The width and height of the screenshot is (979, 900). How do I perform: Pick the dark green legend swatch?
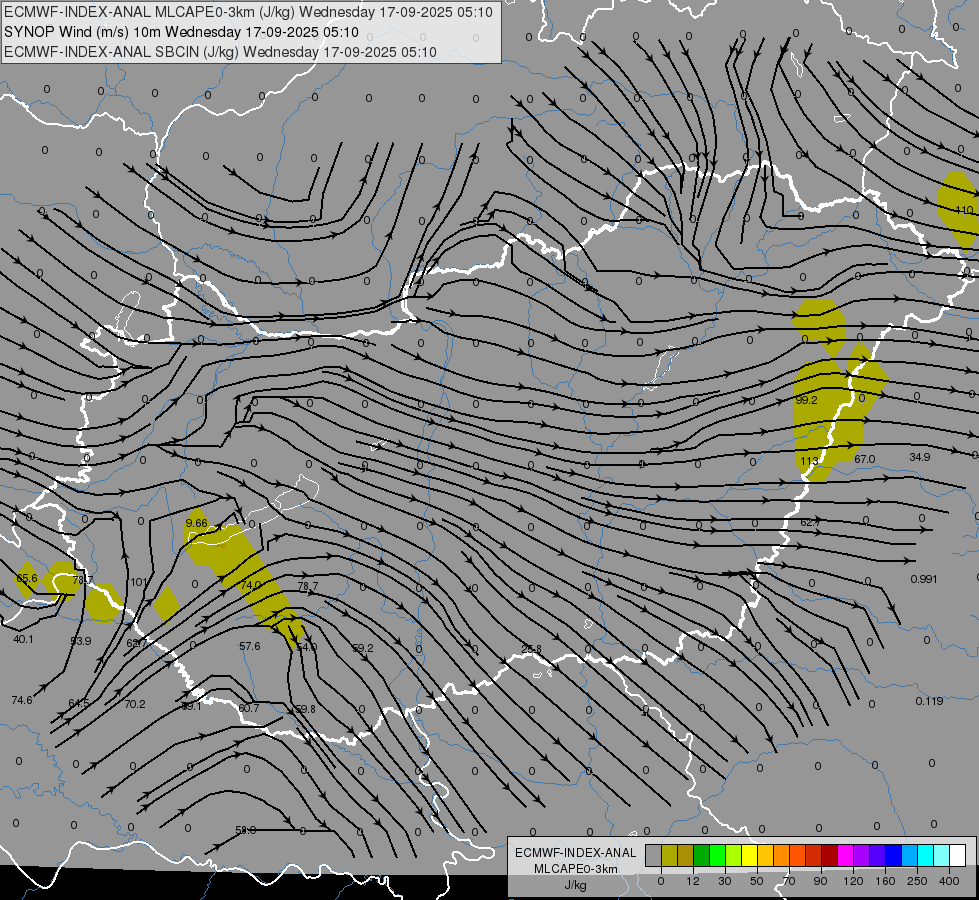point(702,855)
